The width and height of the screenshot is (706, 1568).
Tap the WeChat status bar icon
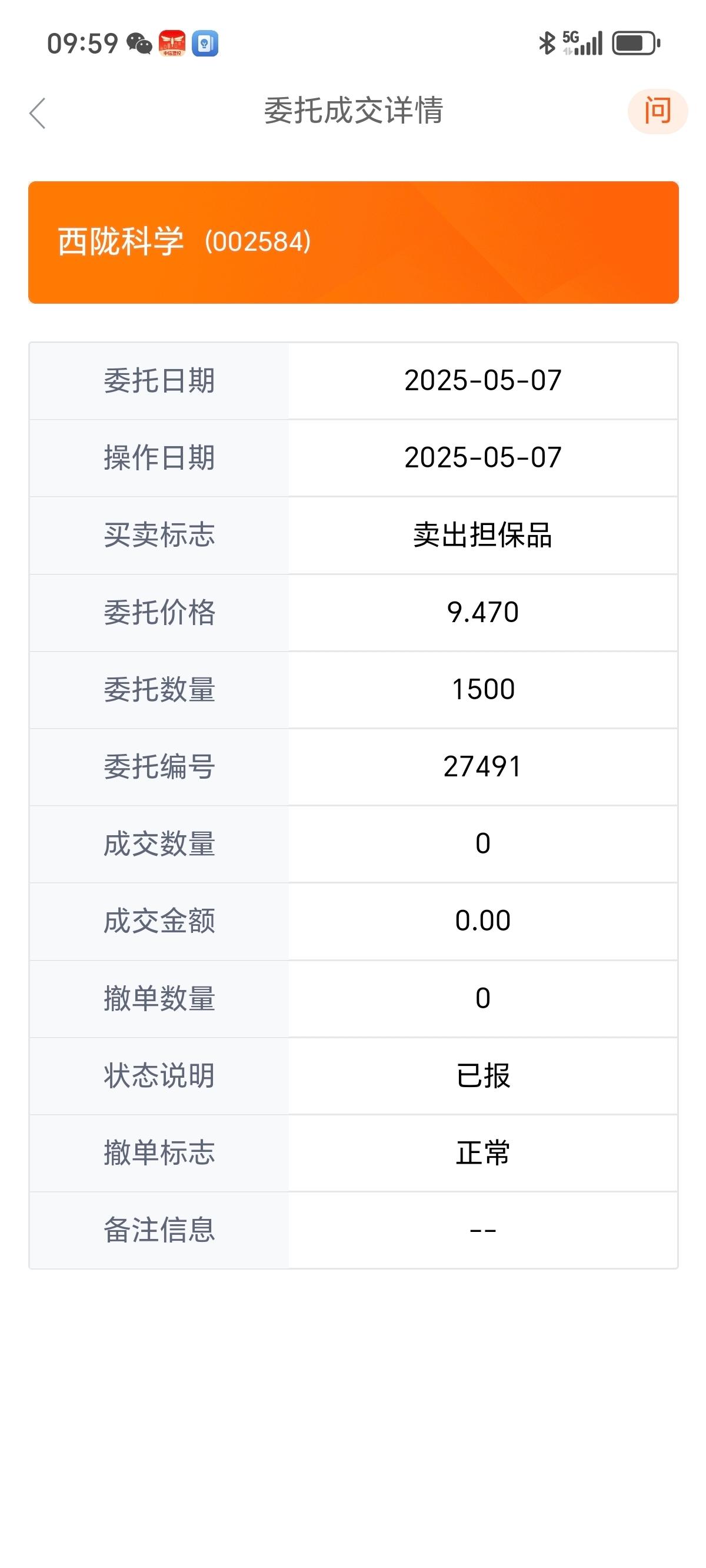point(139,43)
